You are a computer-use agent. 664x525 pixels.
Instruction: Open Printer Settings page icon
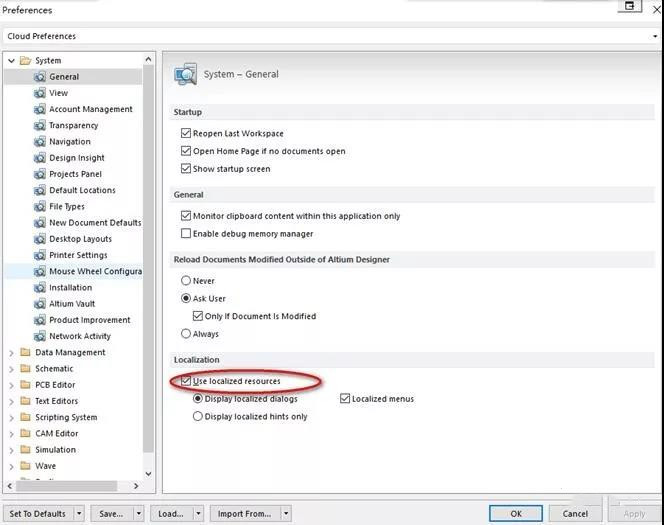coord(39,255)
